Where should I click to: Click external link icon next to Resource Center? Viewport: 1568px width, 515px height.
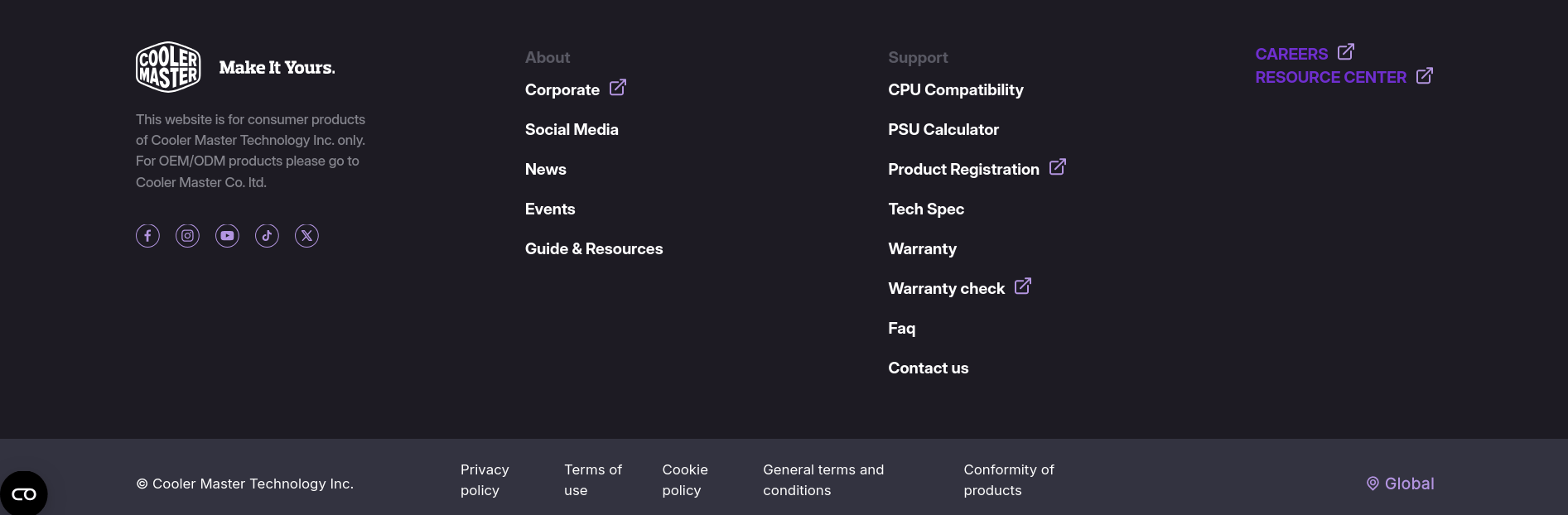[x=1424, y=76]
